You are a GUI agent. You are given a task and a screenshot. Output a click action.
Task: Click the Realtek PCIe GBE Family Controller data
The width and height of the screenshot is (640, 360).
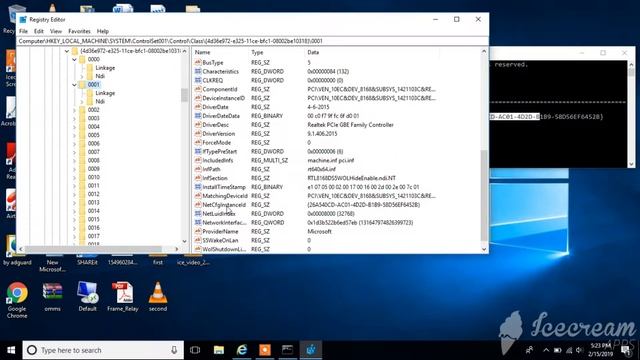coord(350,124)
